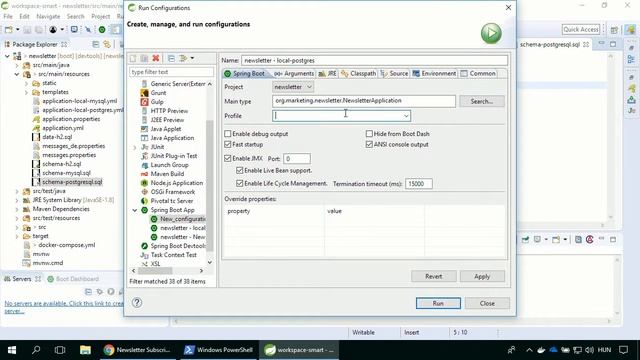This screenshot has width=640, height=360.
Task: Select the Gulp launch type
Action: [x=157, y=102]
